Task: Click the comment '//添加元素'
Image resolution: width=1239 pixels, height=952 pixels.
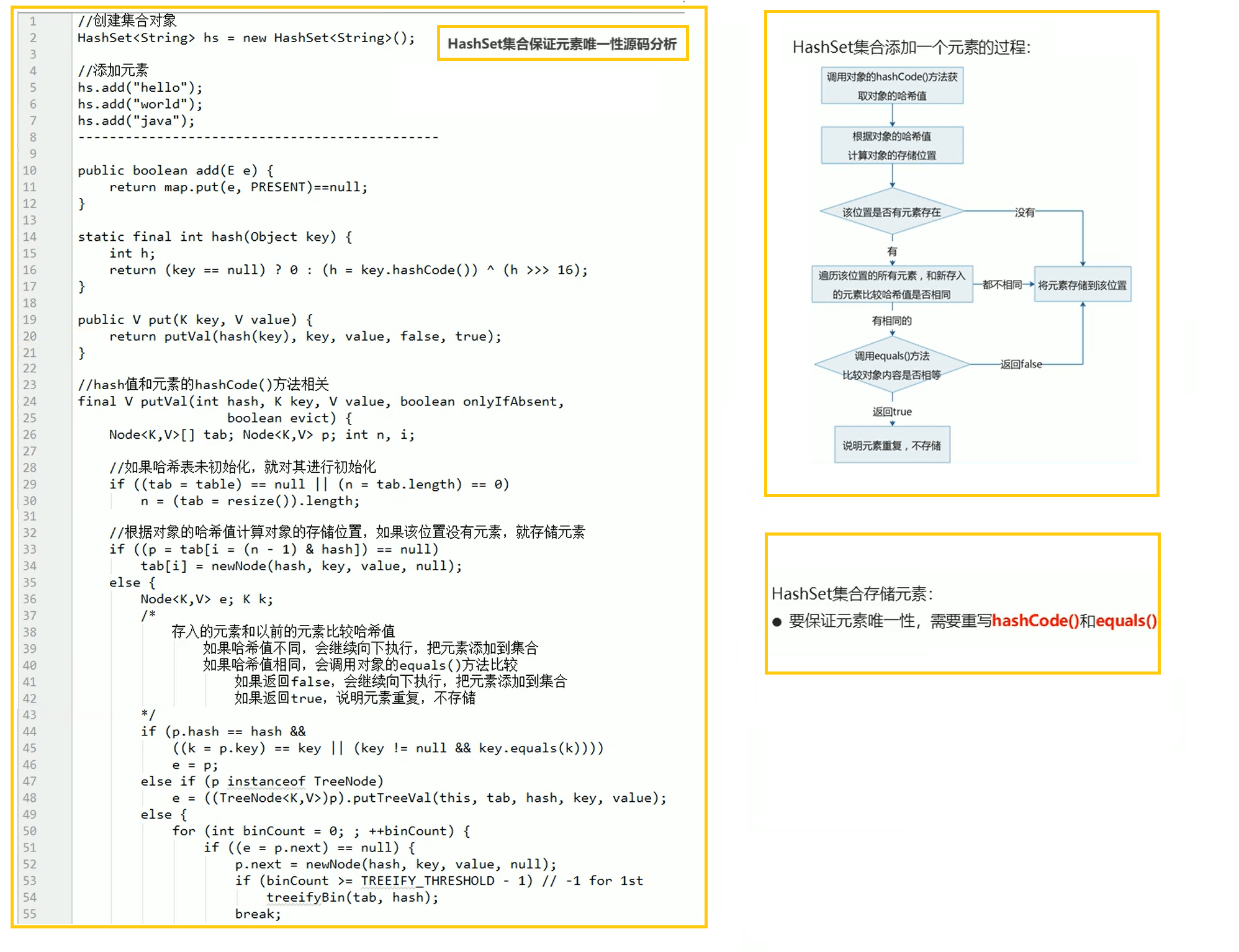Action: click(x=113, y=70)
